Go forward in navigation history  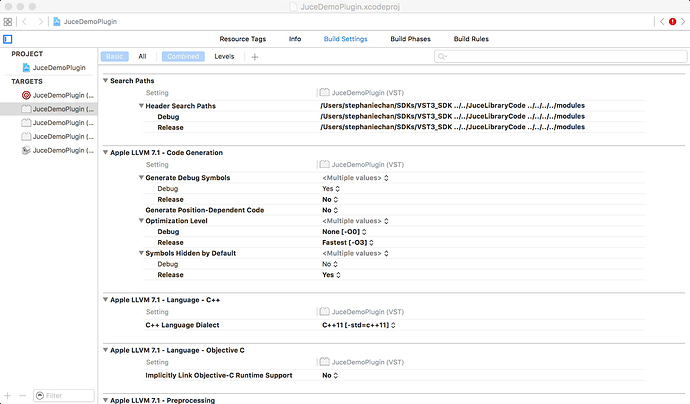[x=40, y=22]
